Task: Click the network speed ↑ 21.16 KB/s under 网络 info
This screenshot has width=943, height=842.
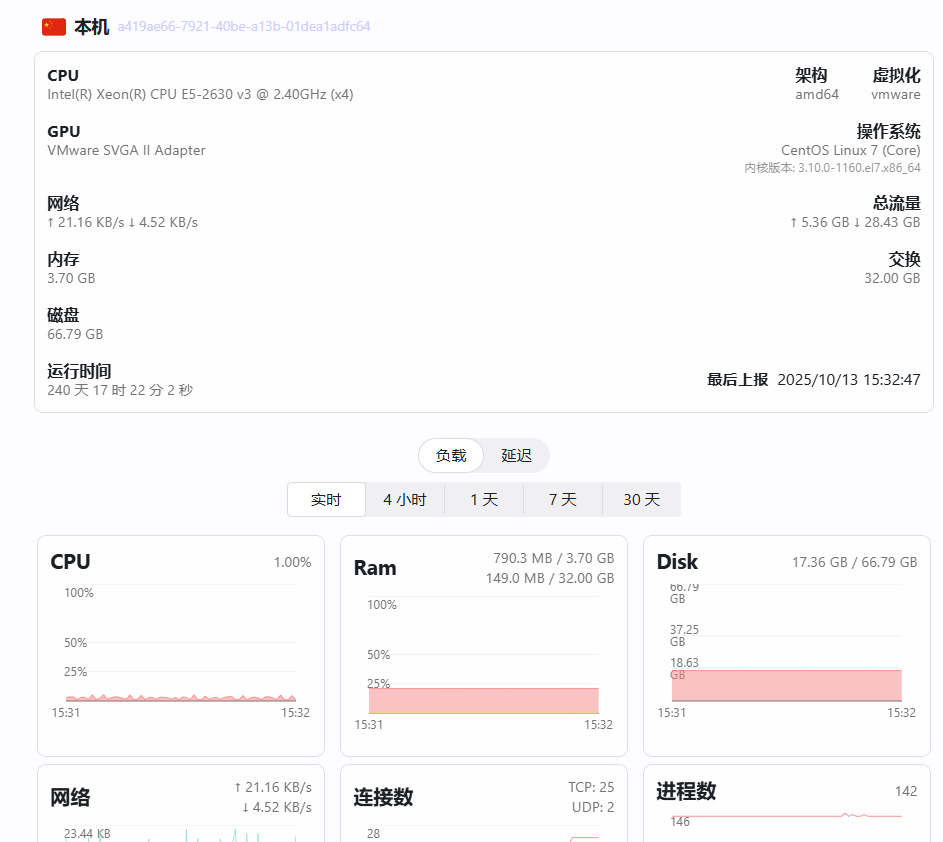Action: point(85,223)
